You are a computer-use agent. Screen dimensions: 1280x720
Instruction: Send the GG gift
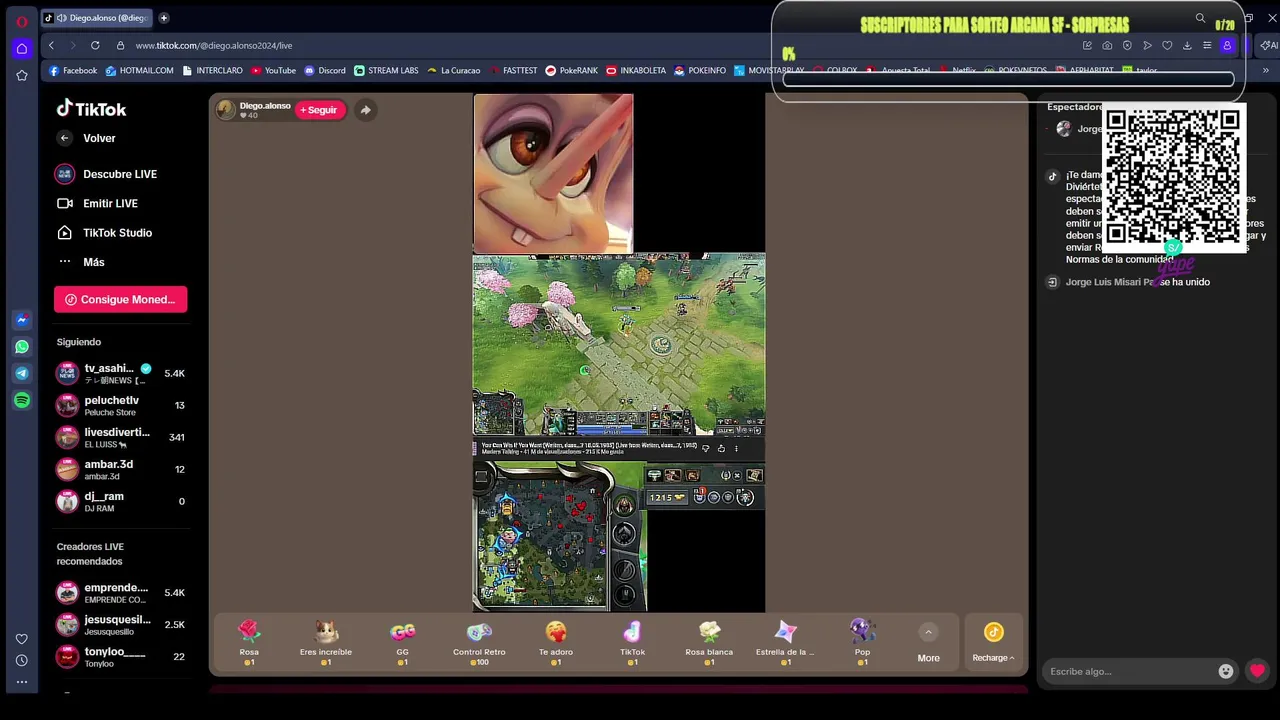[402, 642]
